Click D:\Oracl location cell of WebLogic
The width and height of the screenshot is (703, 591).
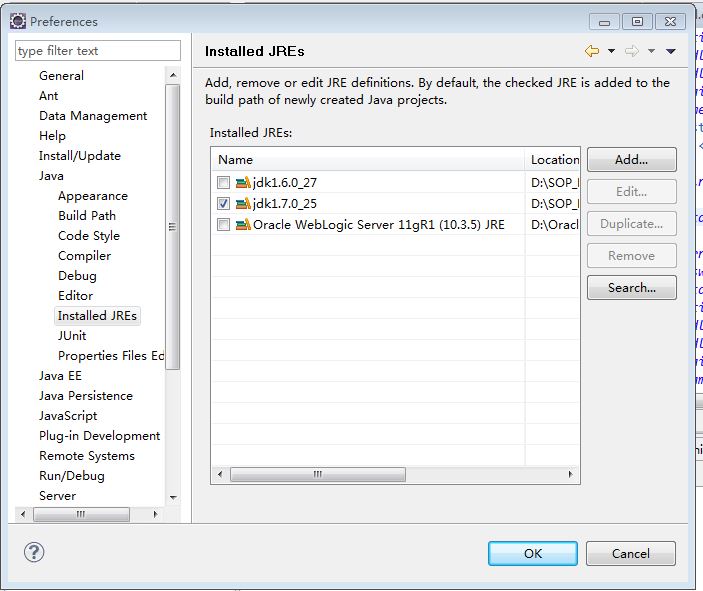555,224
